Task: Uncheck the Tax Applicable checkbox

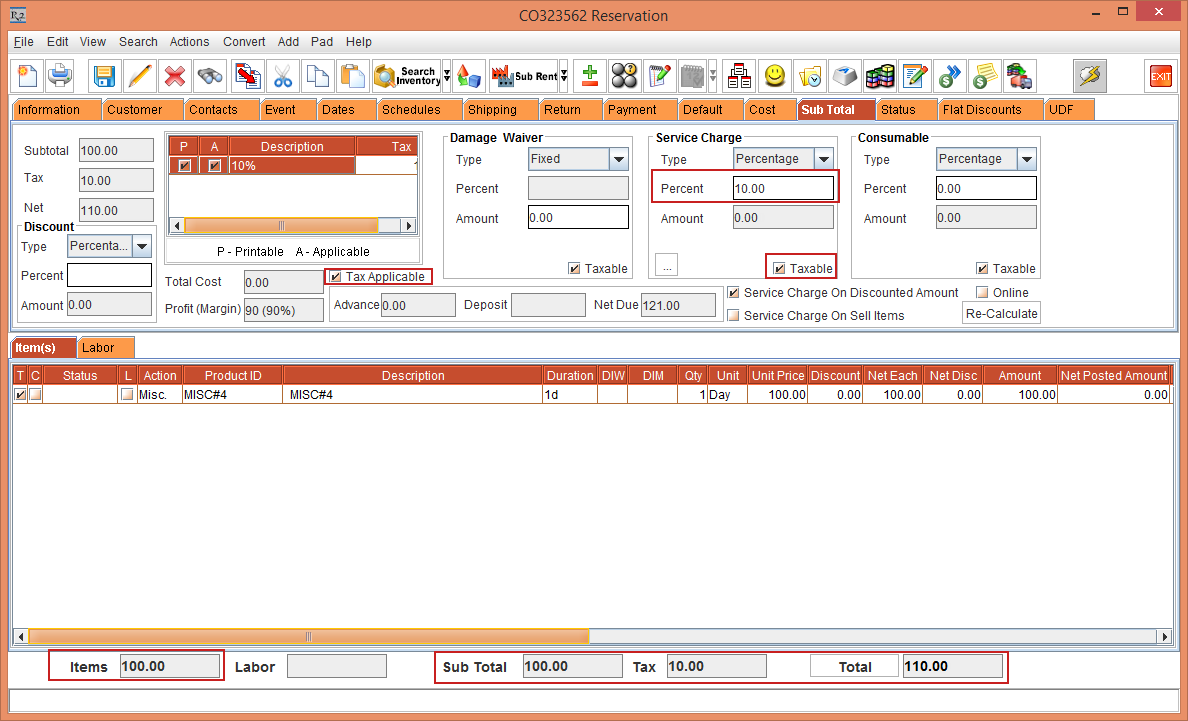Action: click(x=336, y=277)
